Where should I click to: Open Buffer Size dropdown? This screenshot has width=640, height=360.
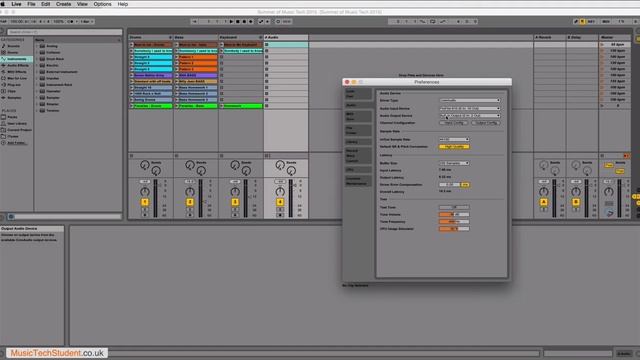coord(454,163)
